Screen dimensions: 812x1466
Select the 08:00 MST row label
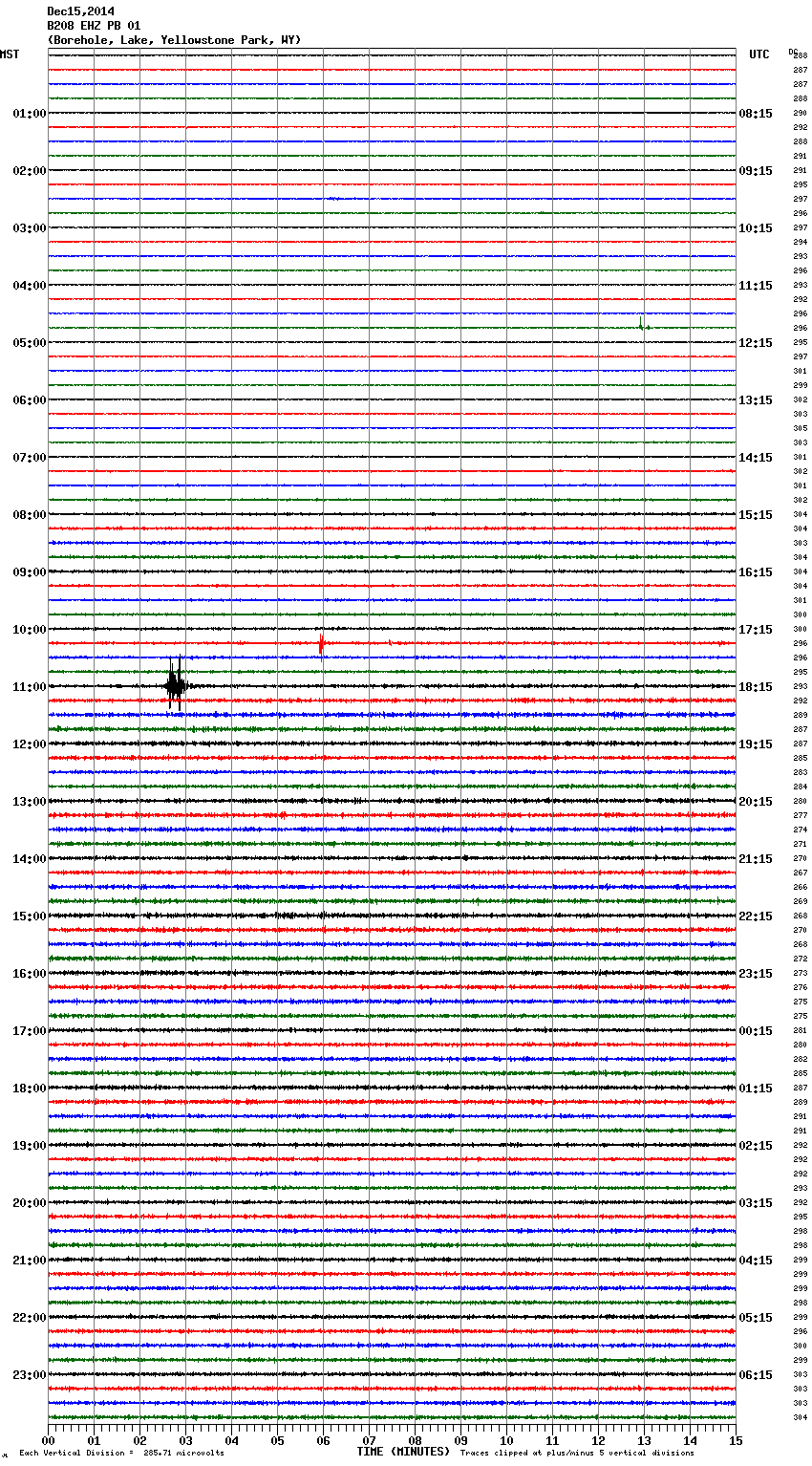29,515
